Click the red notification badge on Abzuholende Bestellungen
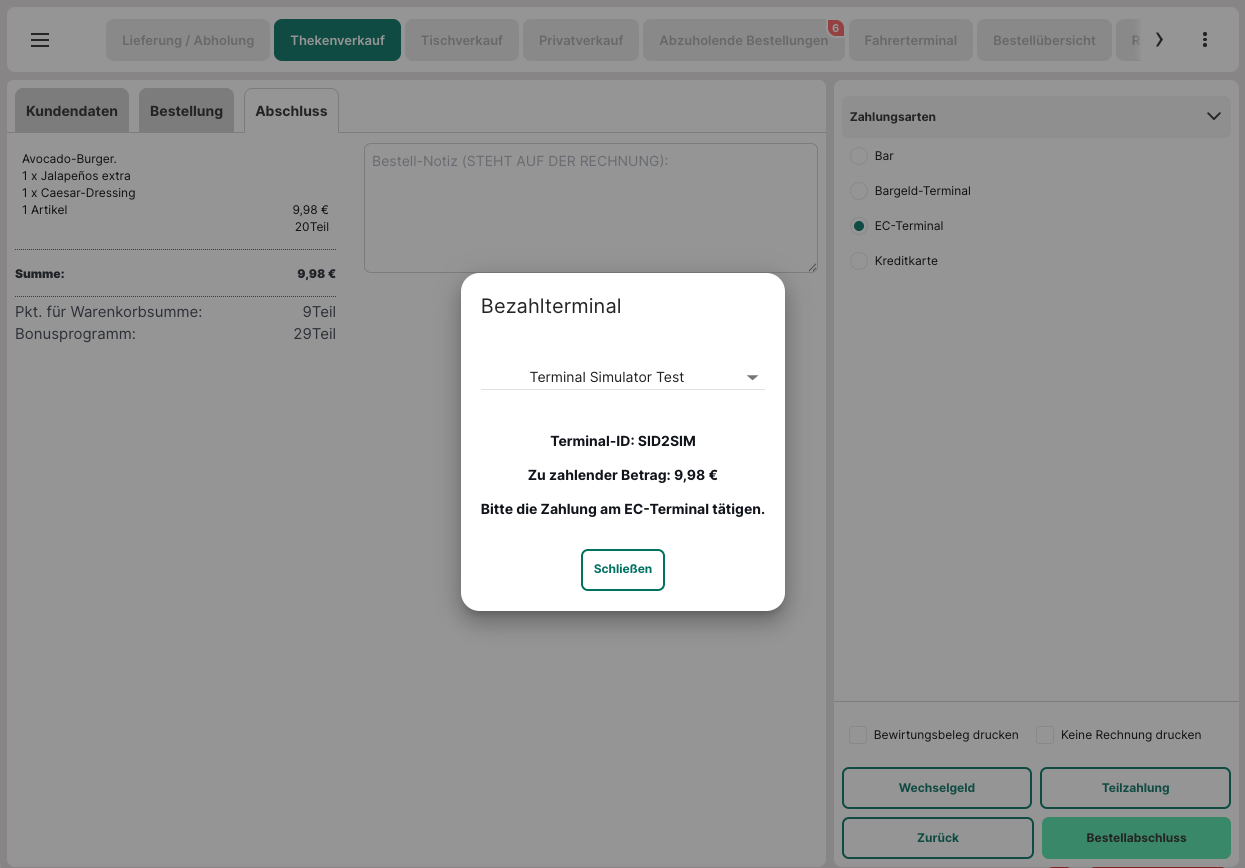The width and height of the screenshot is (1245, 868). tap(835, 28)
